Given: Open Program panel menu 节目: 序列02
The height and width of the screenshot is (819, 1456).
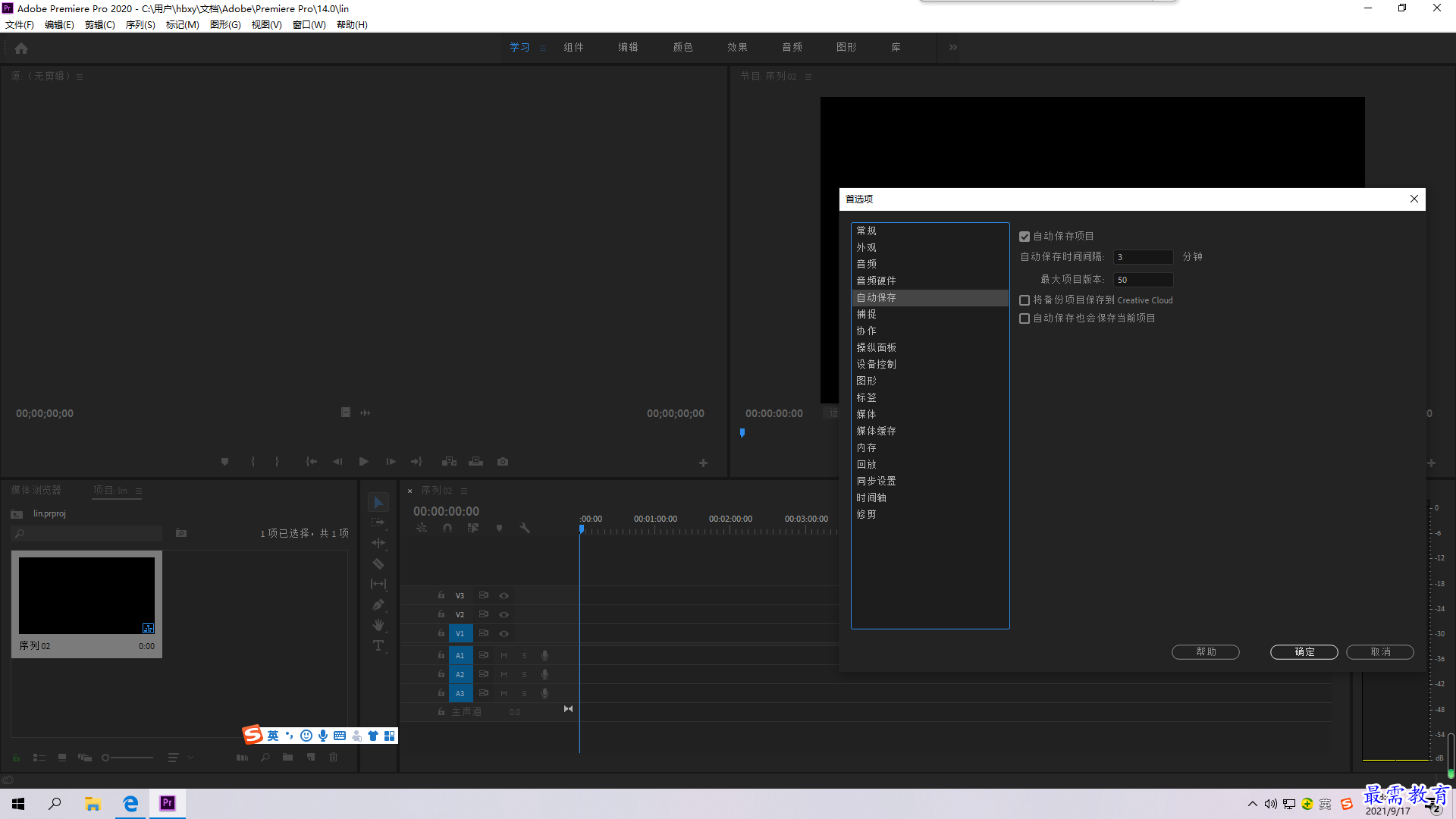Looking at the screenshot, I should click(808, 77).
